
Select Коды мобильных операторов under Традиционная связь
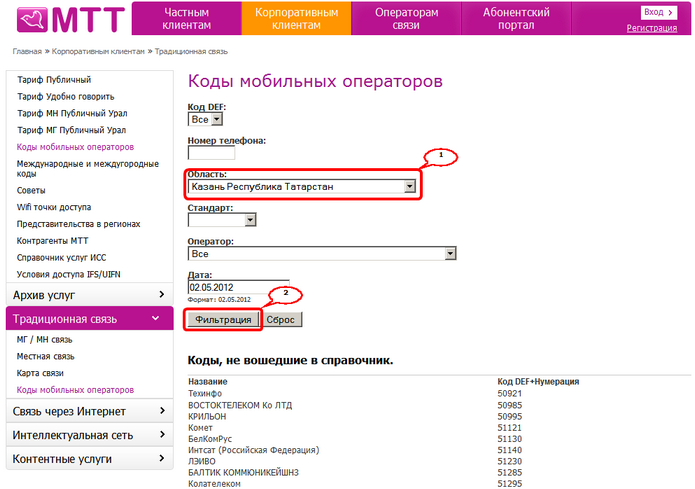[75, 390]
